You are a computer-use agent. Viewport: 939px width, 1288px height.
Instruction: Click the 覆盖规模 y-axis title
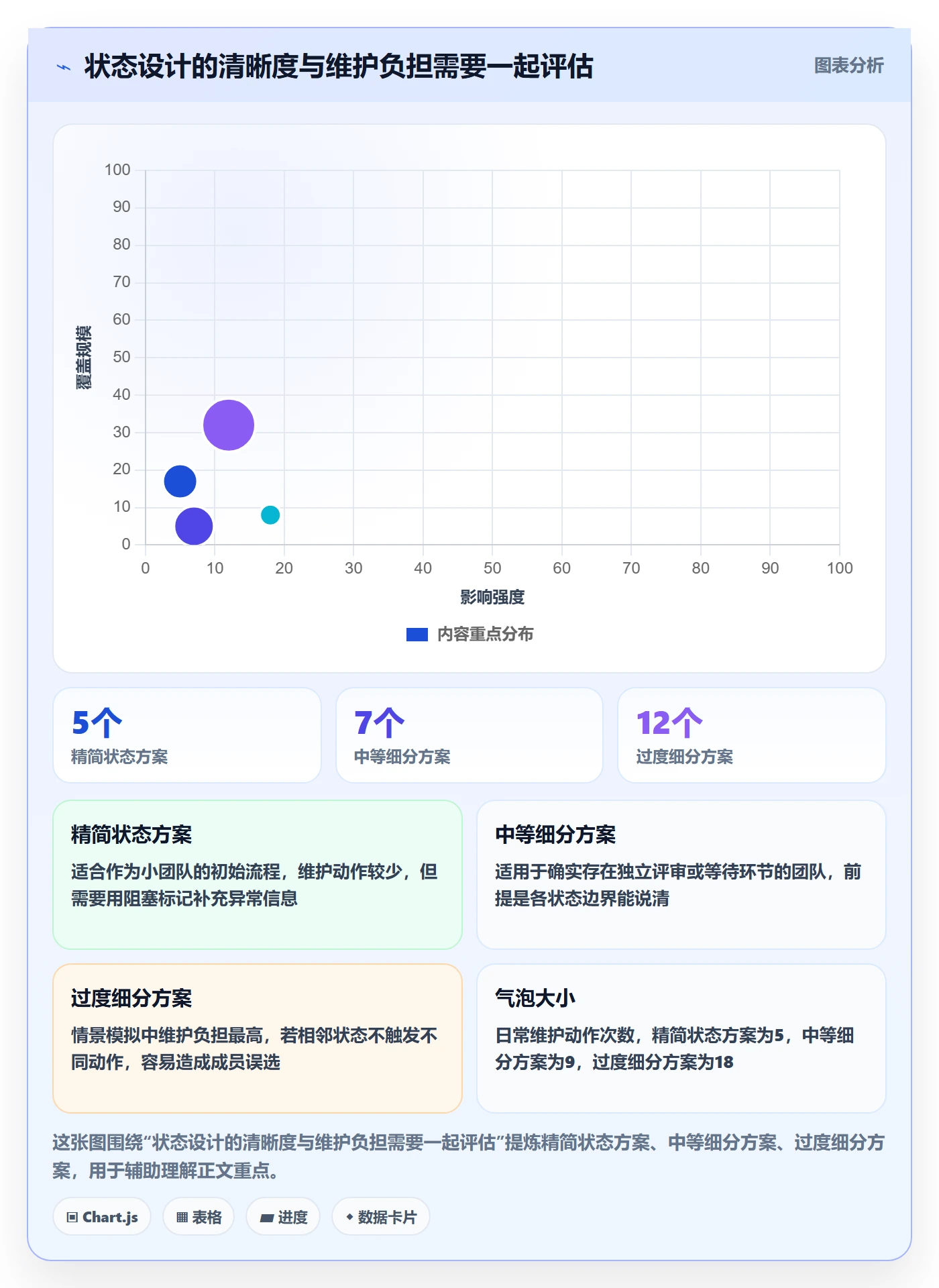(x=83, y=357)
